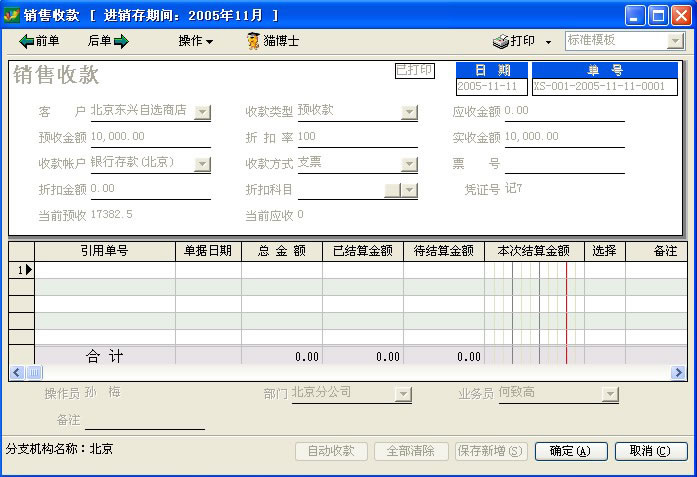
Task: Click the 选择 cell in row 1
Action: click(604, 270)
